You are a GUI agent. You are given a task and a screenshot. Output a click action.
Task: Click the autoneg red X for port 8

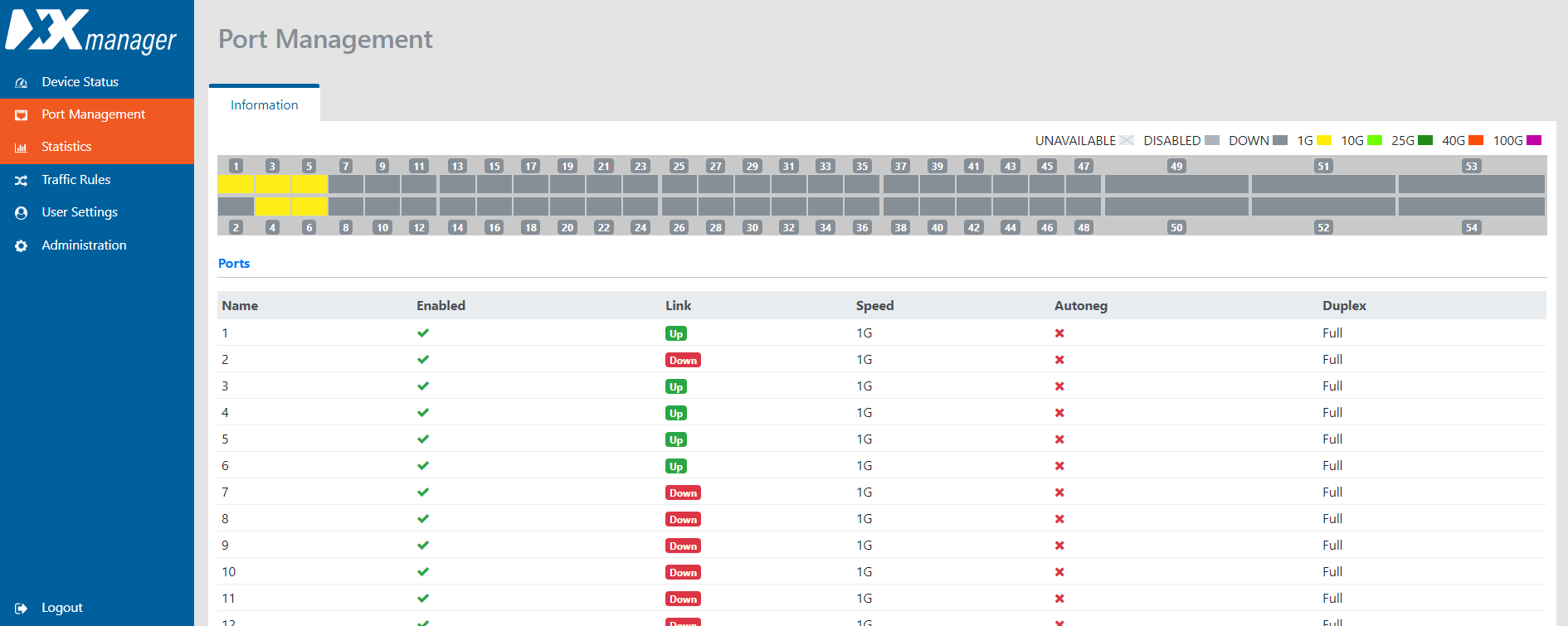point(1059,519)
